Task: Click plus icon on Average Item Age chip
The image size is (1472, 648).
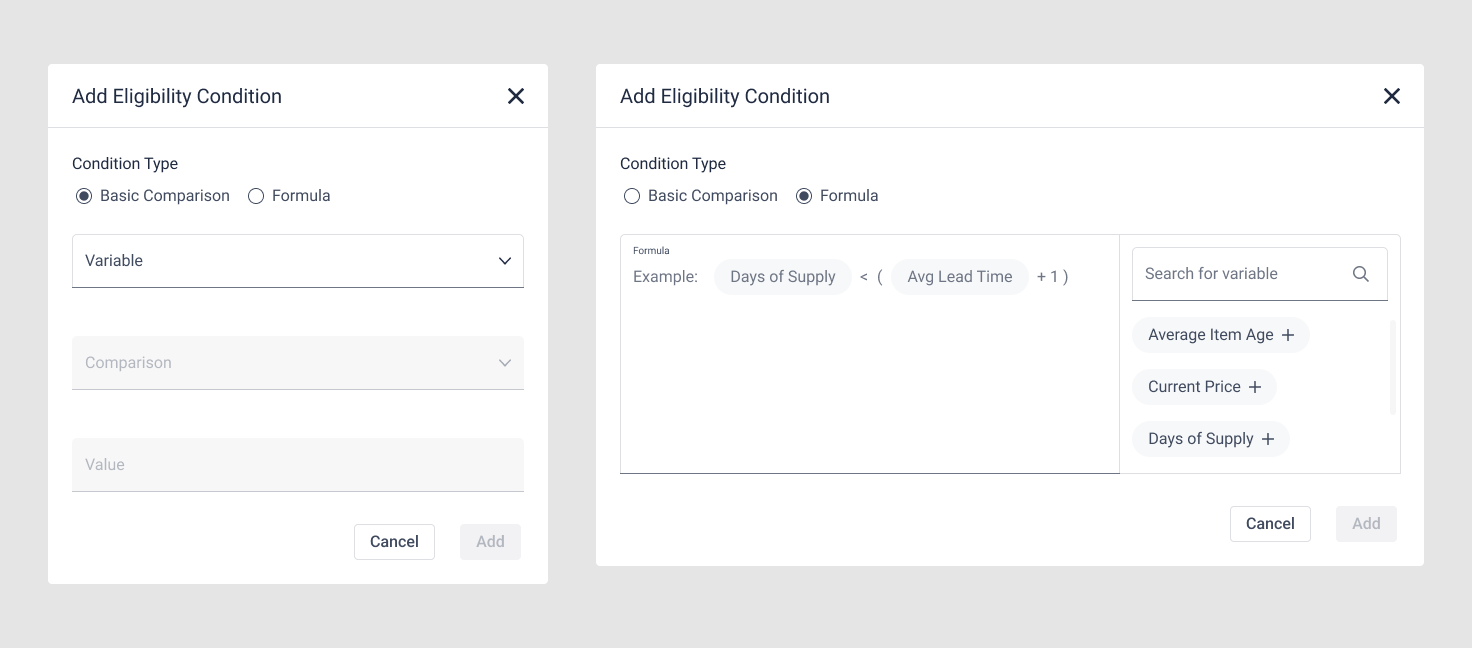Action: 1288,335
